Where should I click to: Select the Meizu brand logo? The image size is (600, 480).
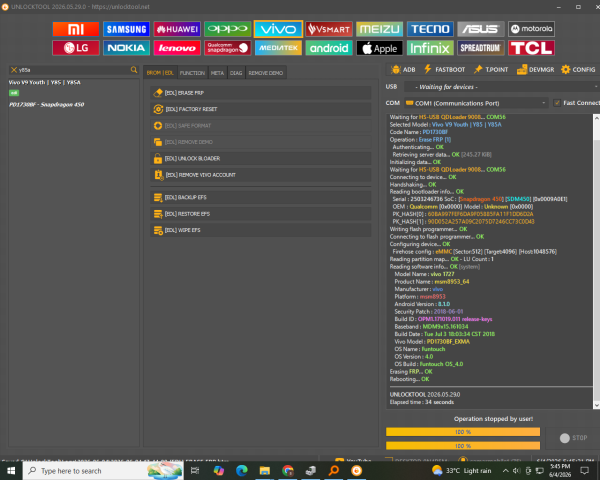[x=379, y=29]
